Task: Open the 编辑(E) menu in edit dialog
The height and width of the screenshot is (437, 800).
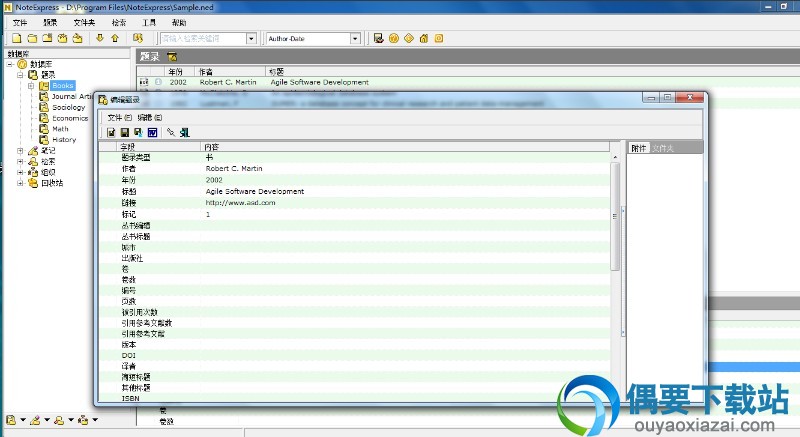Action: click(x=150, y=118)
